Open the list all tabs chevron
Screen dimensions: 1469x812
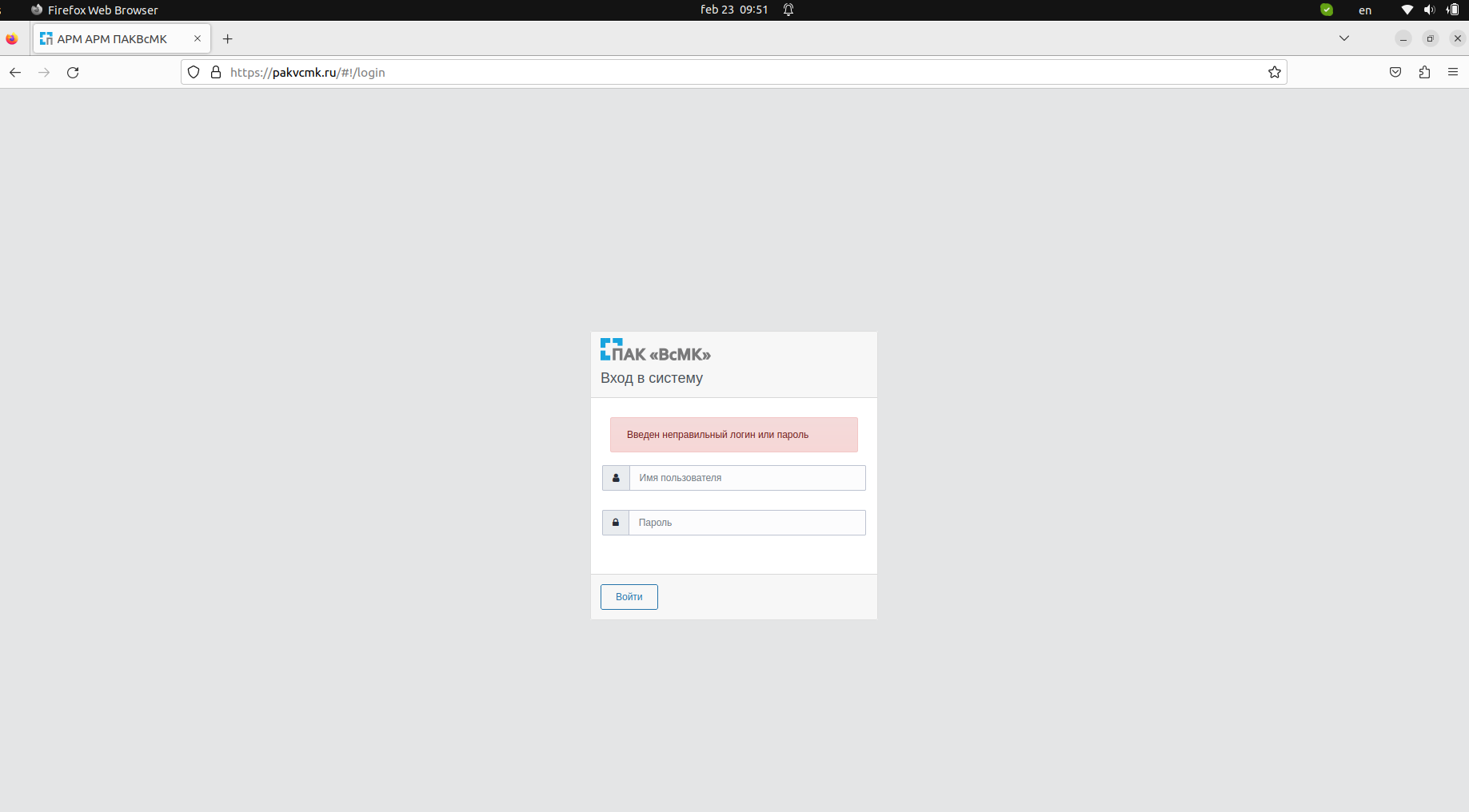[x=1344, y=38]
